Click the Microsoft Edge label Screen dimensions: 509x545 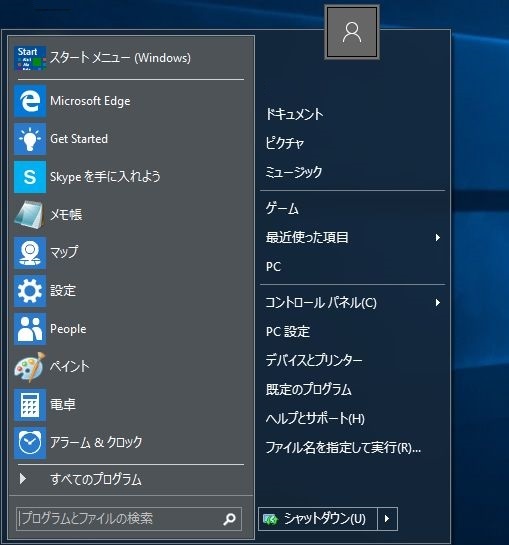[x=90, y=101]
